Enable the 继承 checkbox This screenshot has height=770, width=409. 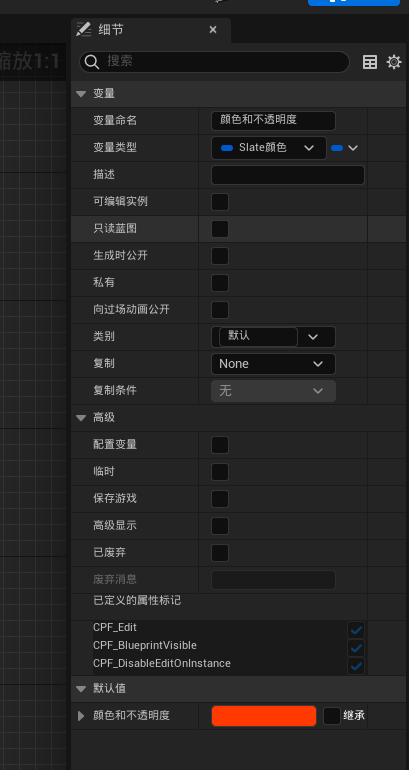pos(332,716)
